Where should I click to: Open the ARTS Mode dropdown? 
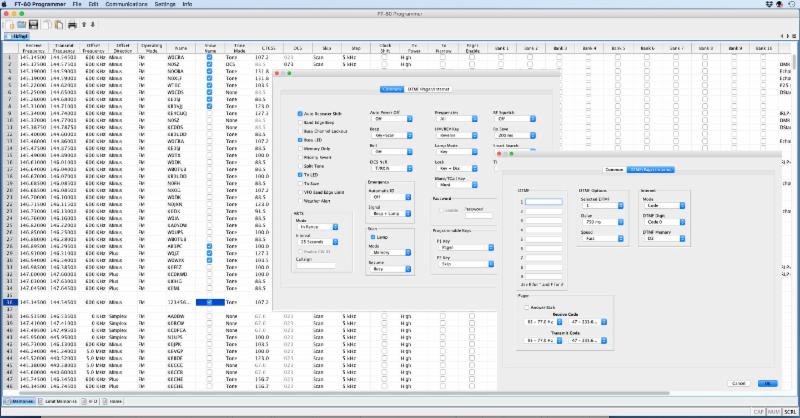[317, 227]
